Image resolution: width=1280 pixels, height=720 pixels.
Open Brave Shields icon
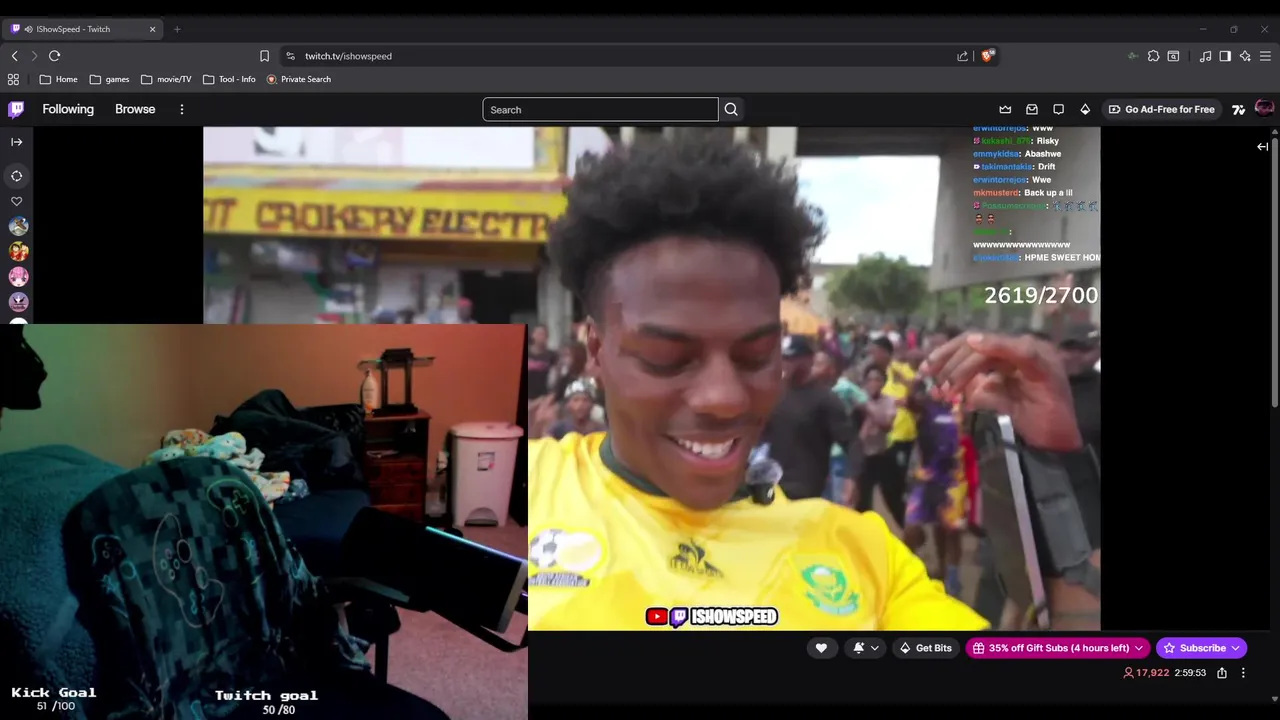tap(988, 56)
